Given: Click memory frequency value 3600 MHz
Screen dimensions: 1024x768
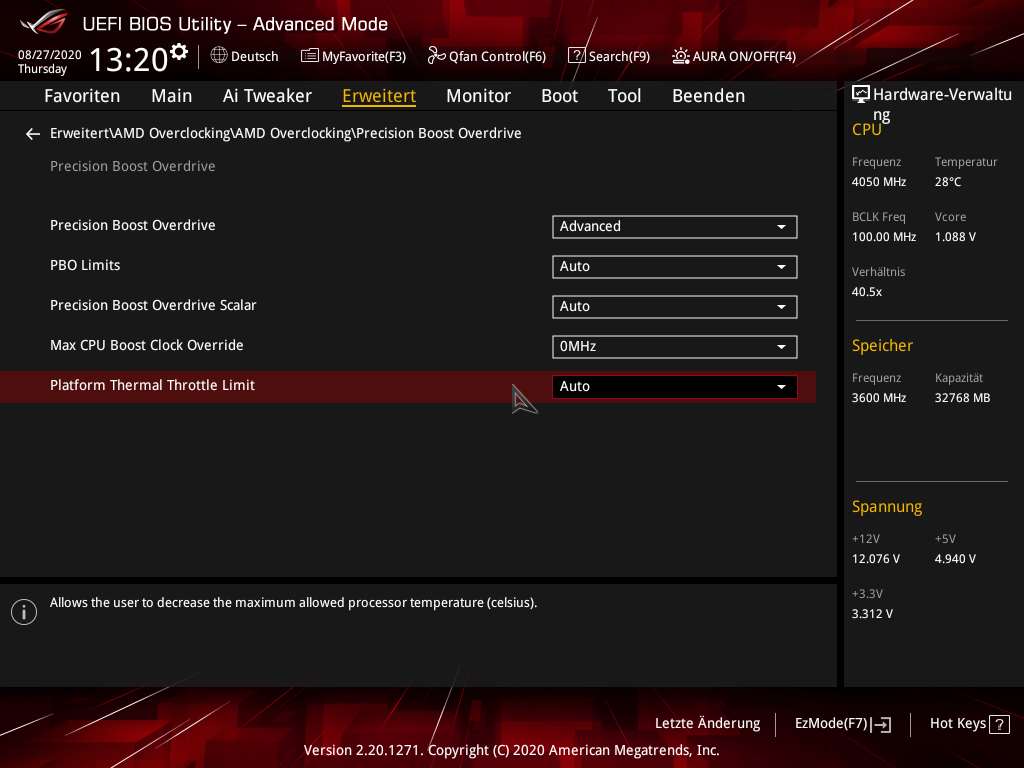Looking at the screenshot, I should tap(878, 398).
